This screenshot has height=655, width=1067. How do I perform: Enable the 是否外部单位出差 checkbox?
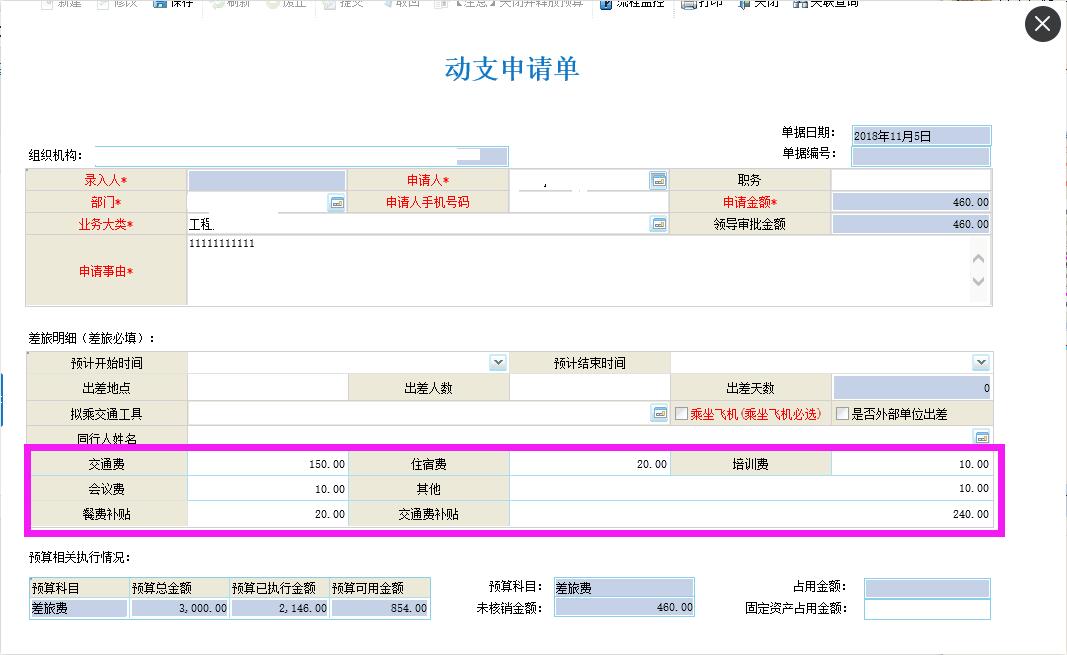(x=842, y=414)
